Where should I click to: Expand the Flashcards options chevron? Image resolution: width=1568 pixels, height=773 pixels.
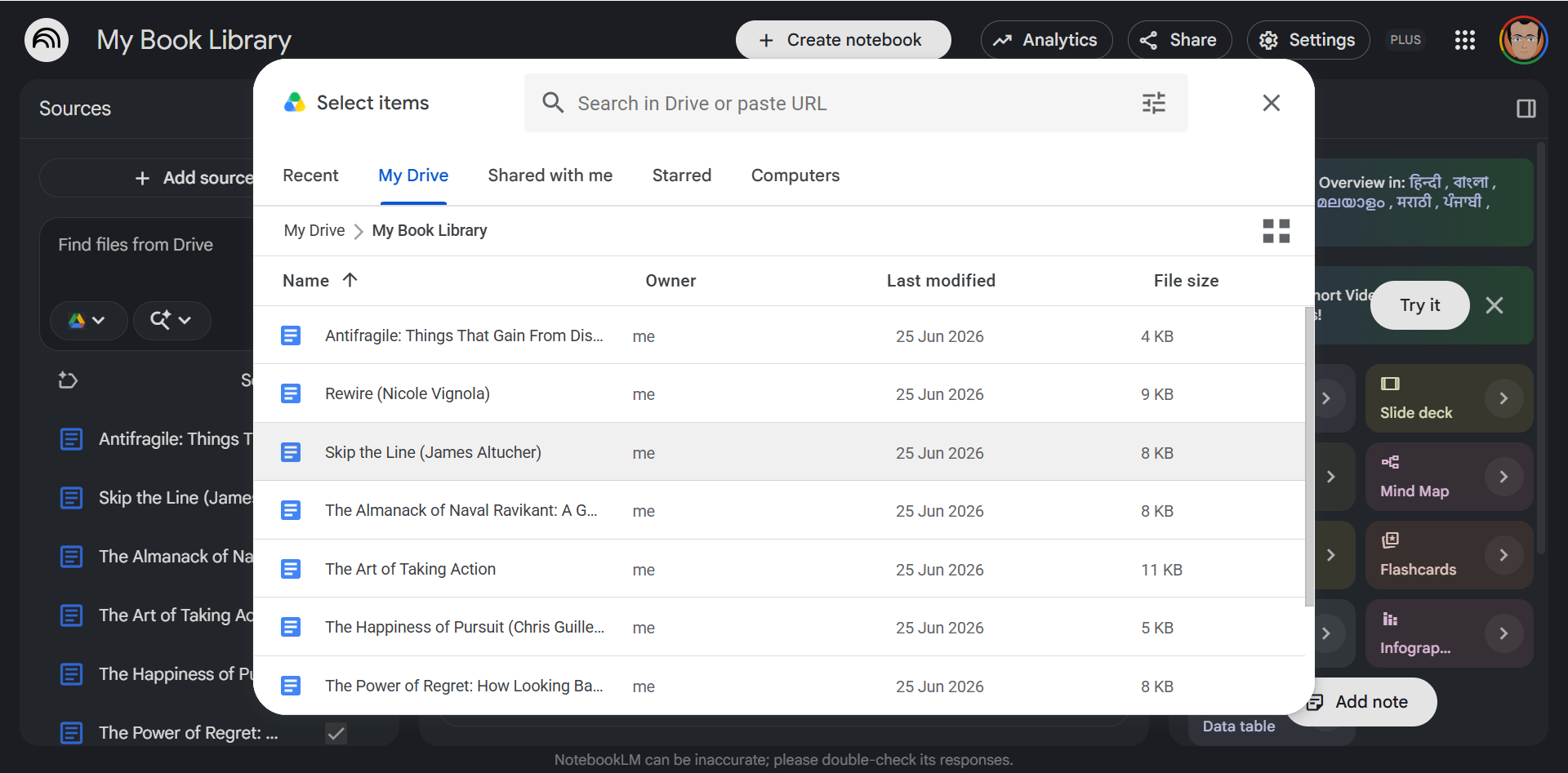tap(1503, 555)
